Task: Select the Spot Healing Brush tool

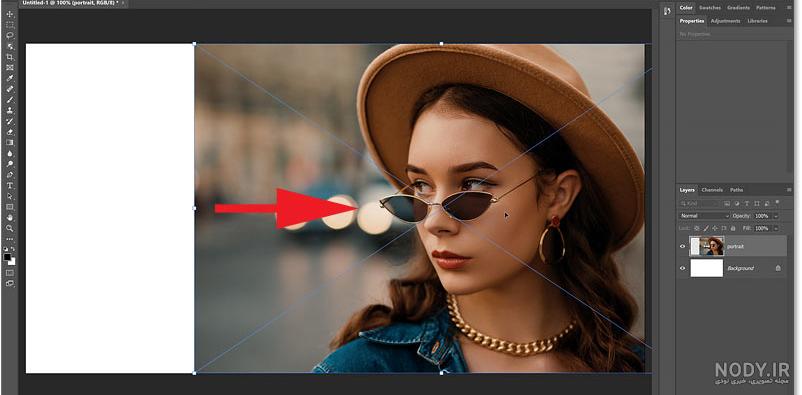Action: [10, 89]
